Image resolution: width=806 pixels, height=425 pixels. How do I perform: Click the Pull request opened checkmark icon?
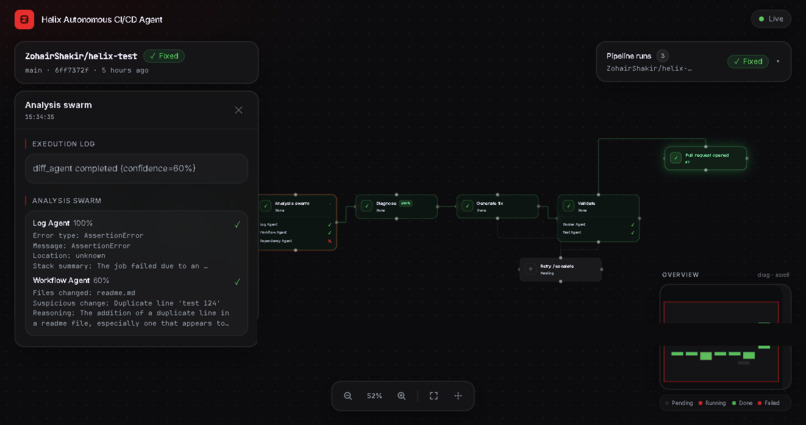click(x=676, y=158)
